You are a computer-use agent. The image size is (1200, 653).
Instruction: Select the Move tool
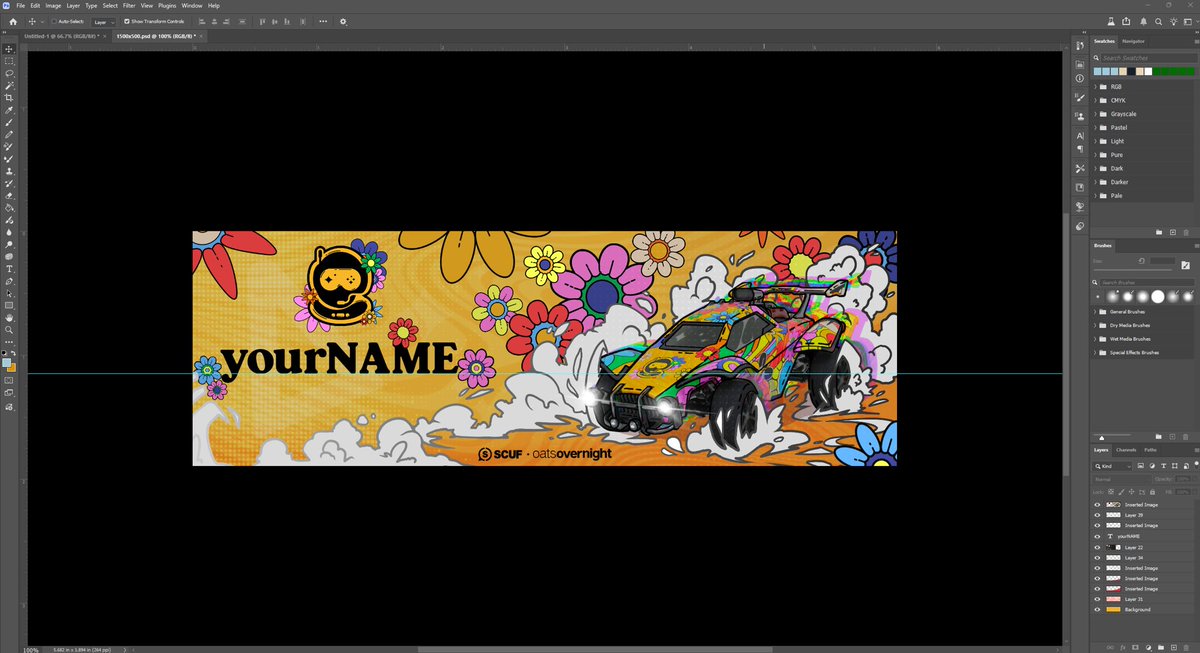[x=9, y=49]
